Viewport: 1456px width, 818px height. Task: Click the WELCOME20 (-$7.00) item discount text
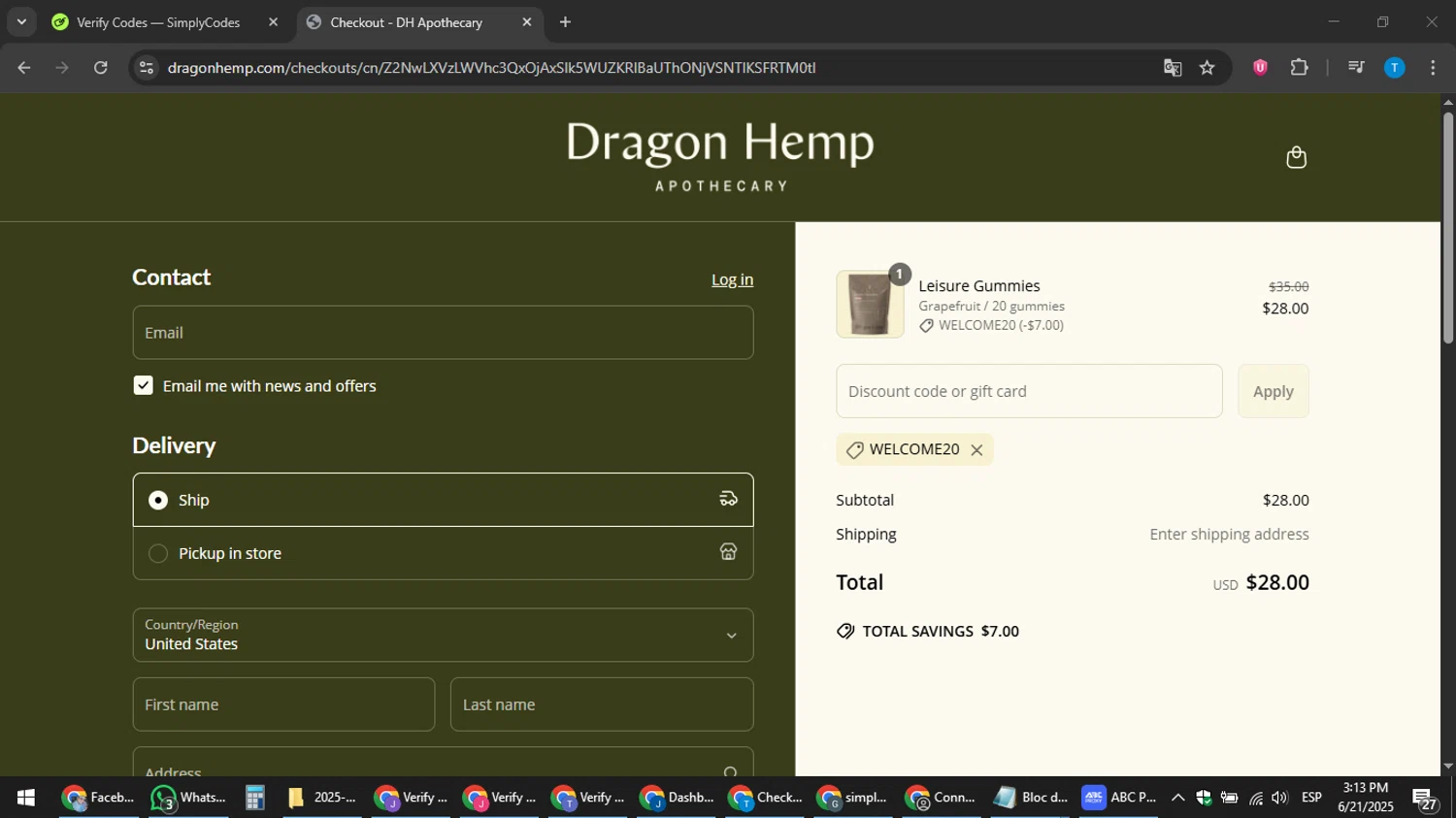click(x=1001, y=326)
